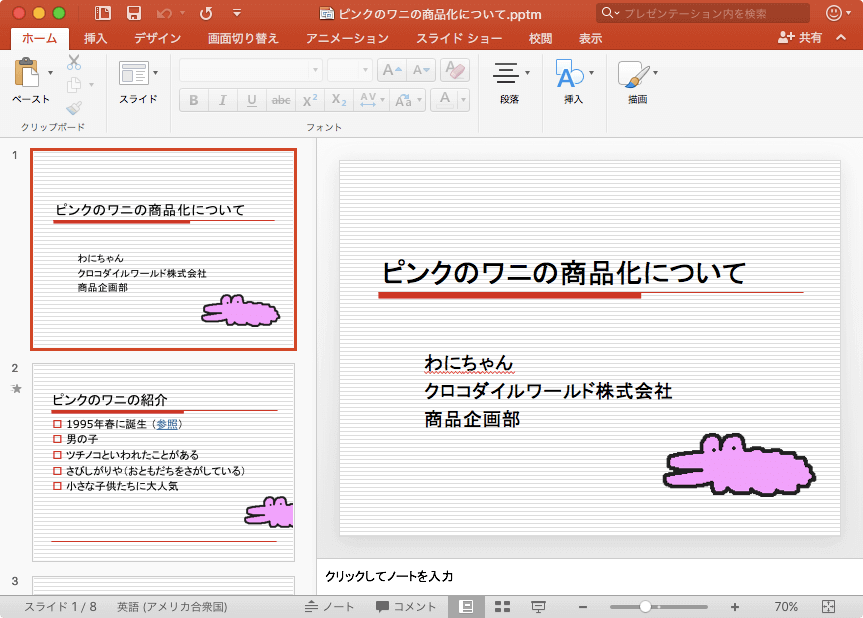
Task: Click the smiley feedback icon
Action: (x=834, y=14)
